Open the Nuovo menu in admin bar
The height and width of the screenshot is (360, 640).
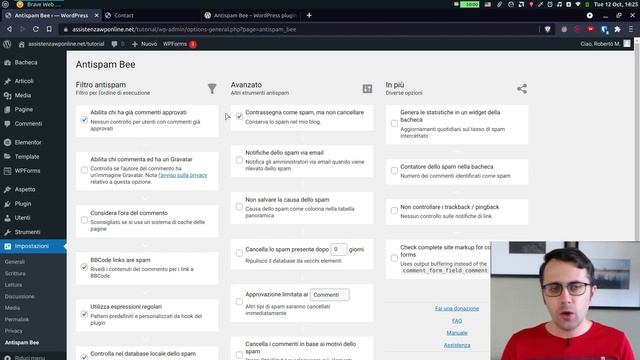coord(144,44)
